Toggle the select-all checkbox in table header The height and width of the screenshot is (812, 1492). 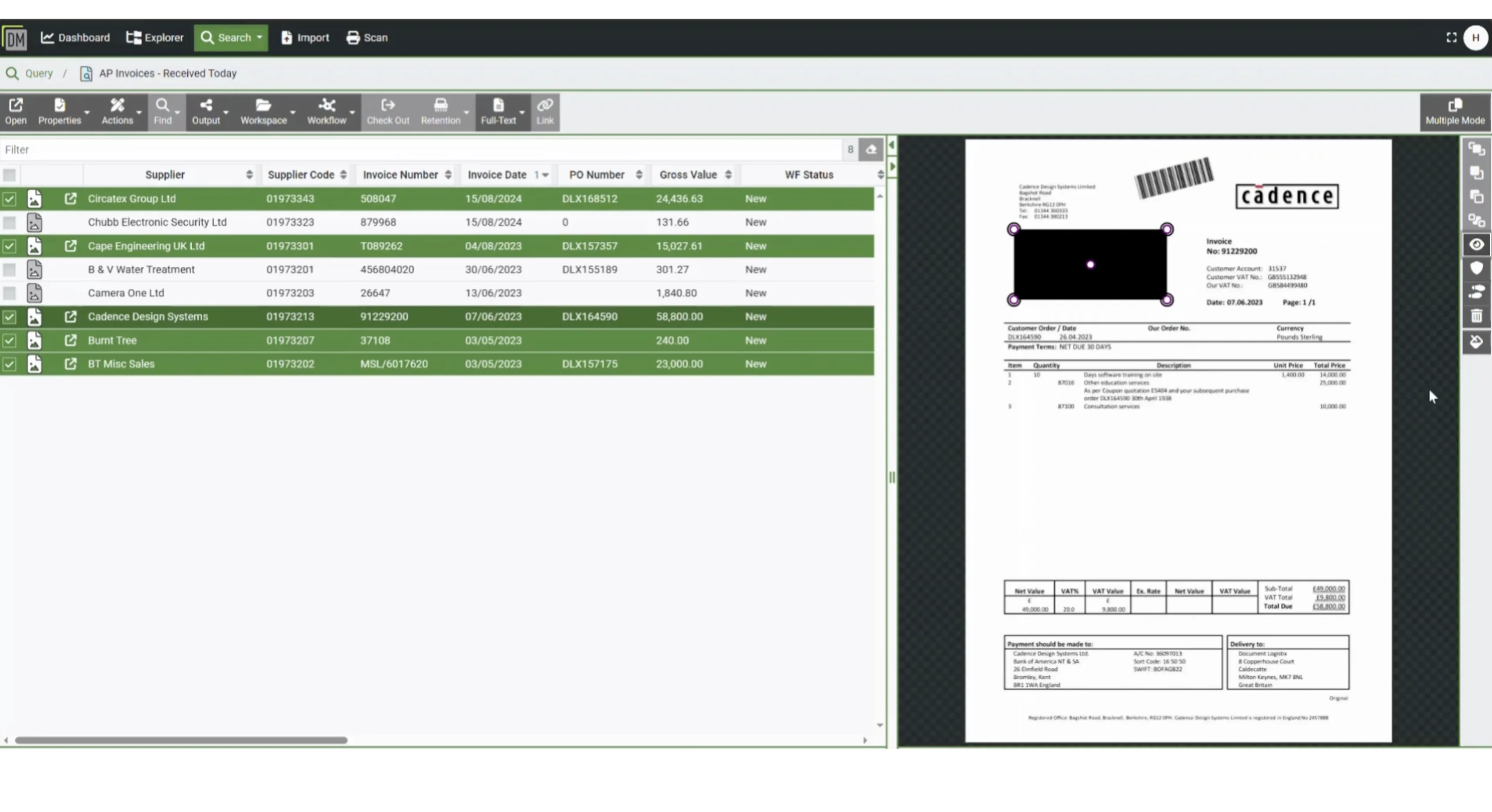tap(9, 175)
